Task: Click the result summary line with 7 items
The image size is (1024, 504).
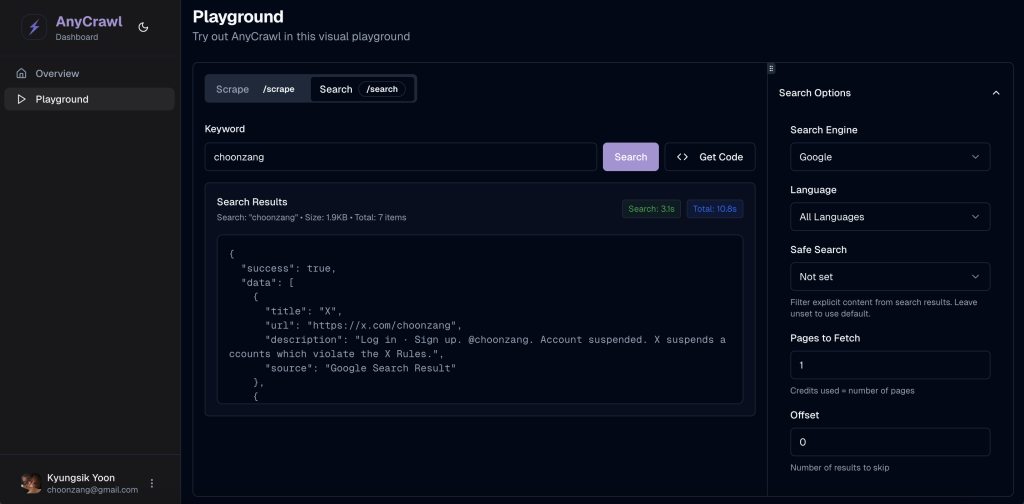Action: [312, 217]
